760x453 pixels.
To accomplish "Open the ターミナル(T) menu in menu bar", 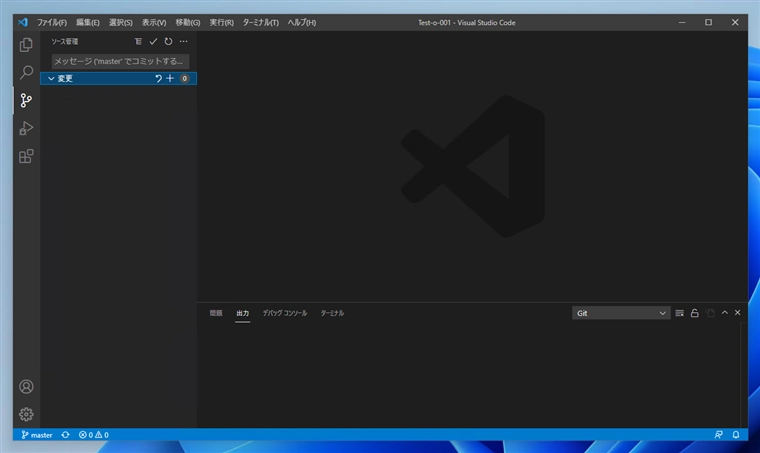I will pyautogui.click(x=260, y=22).
